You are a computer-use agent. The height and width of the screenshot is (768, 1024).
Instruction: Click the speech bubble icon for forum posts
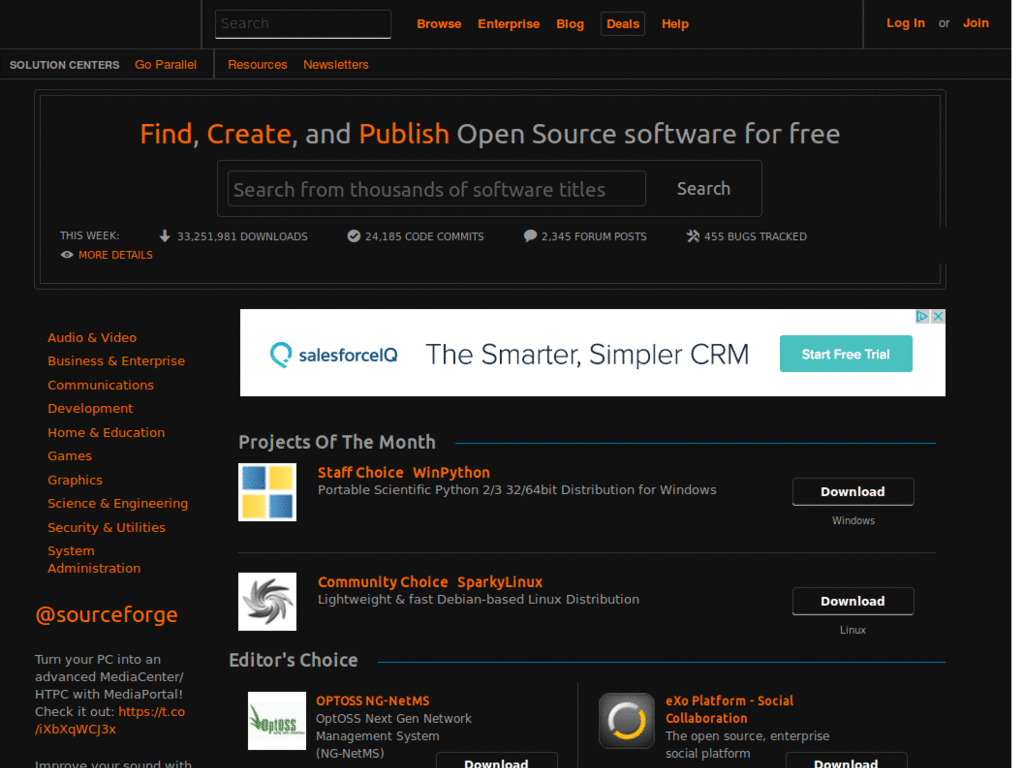point(529,236)
